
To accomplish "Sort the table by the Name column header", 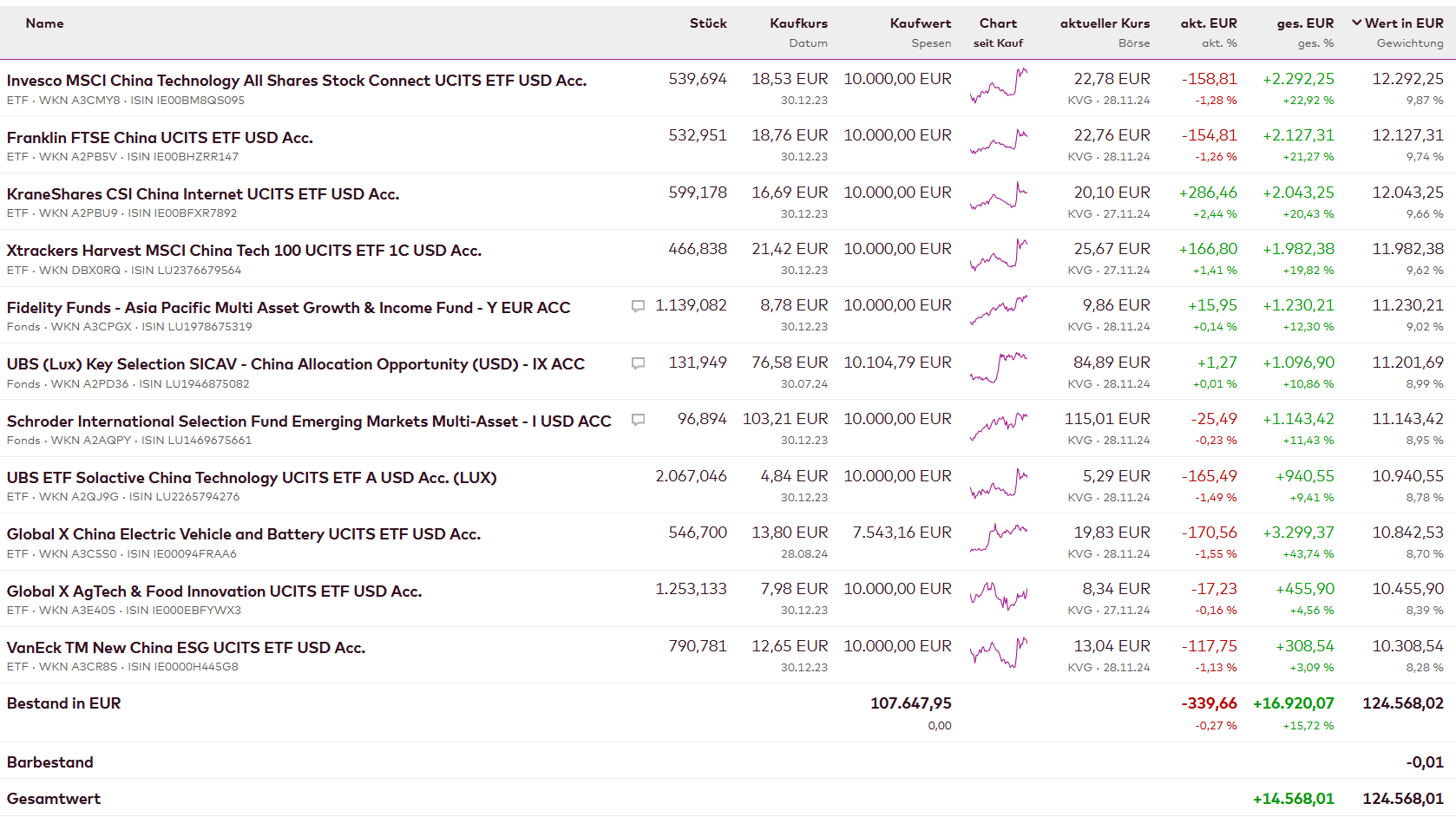I will pos(44,23).
